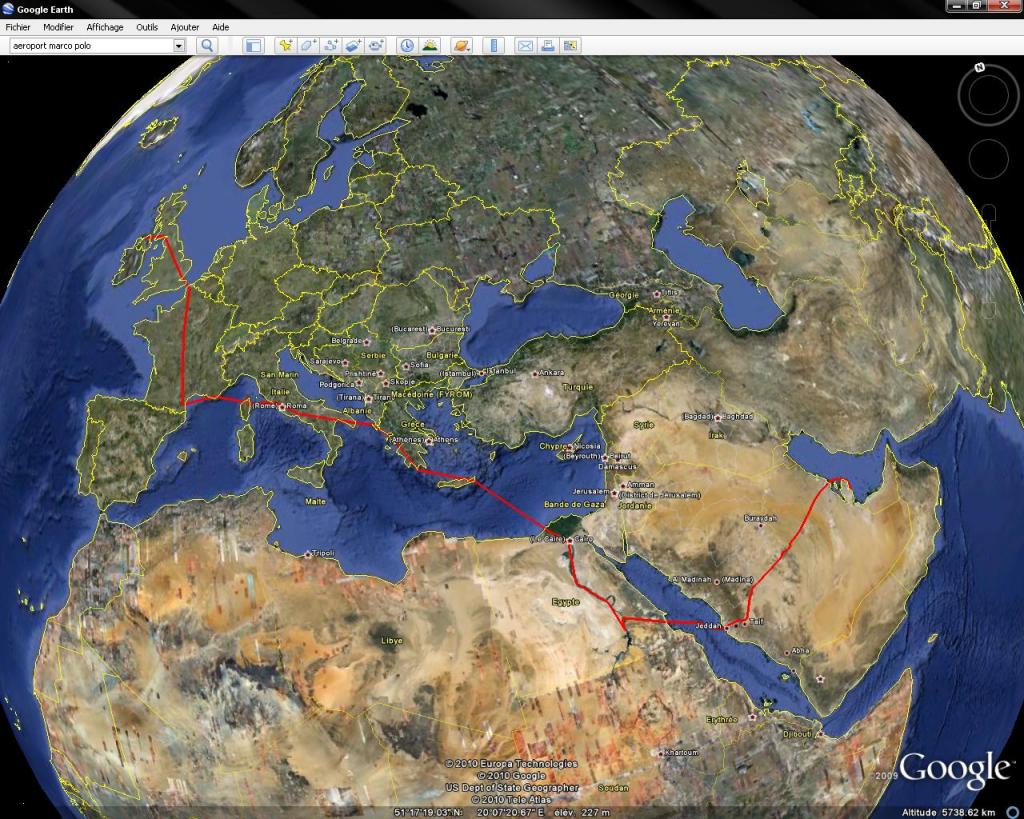Start recording a tour
Image resolution: width=1024 pixels, height=819 pixels.
(376, 45)
